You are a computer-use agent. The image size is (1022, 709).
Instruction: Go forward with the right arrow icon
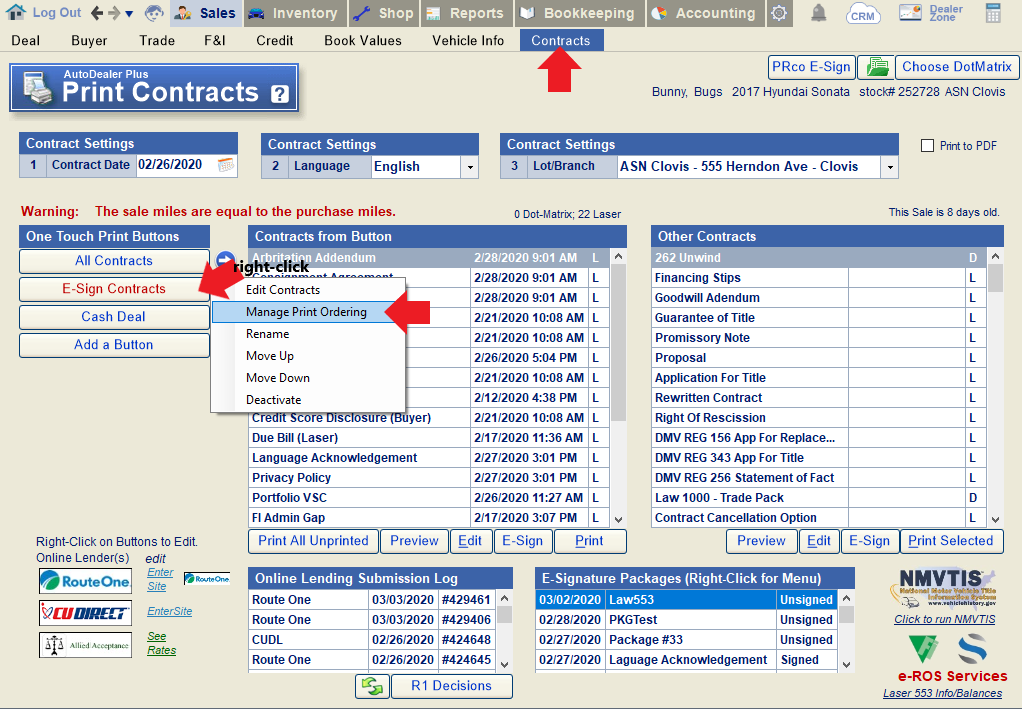[114, 13]
